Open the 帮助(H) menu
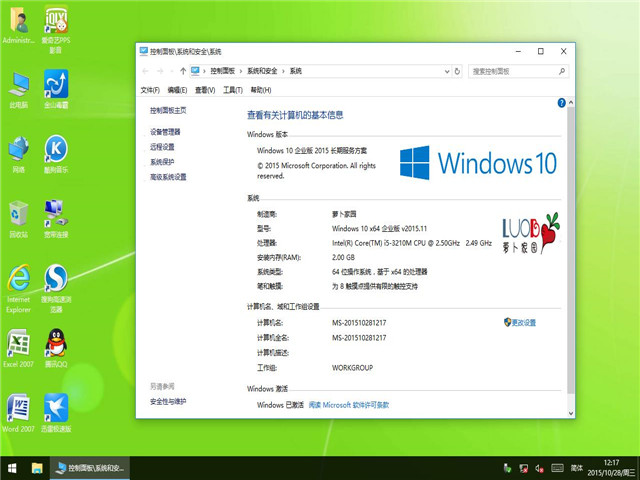The image size is (640, 480). [x=261, y=90]
